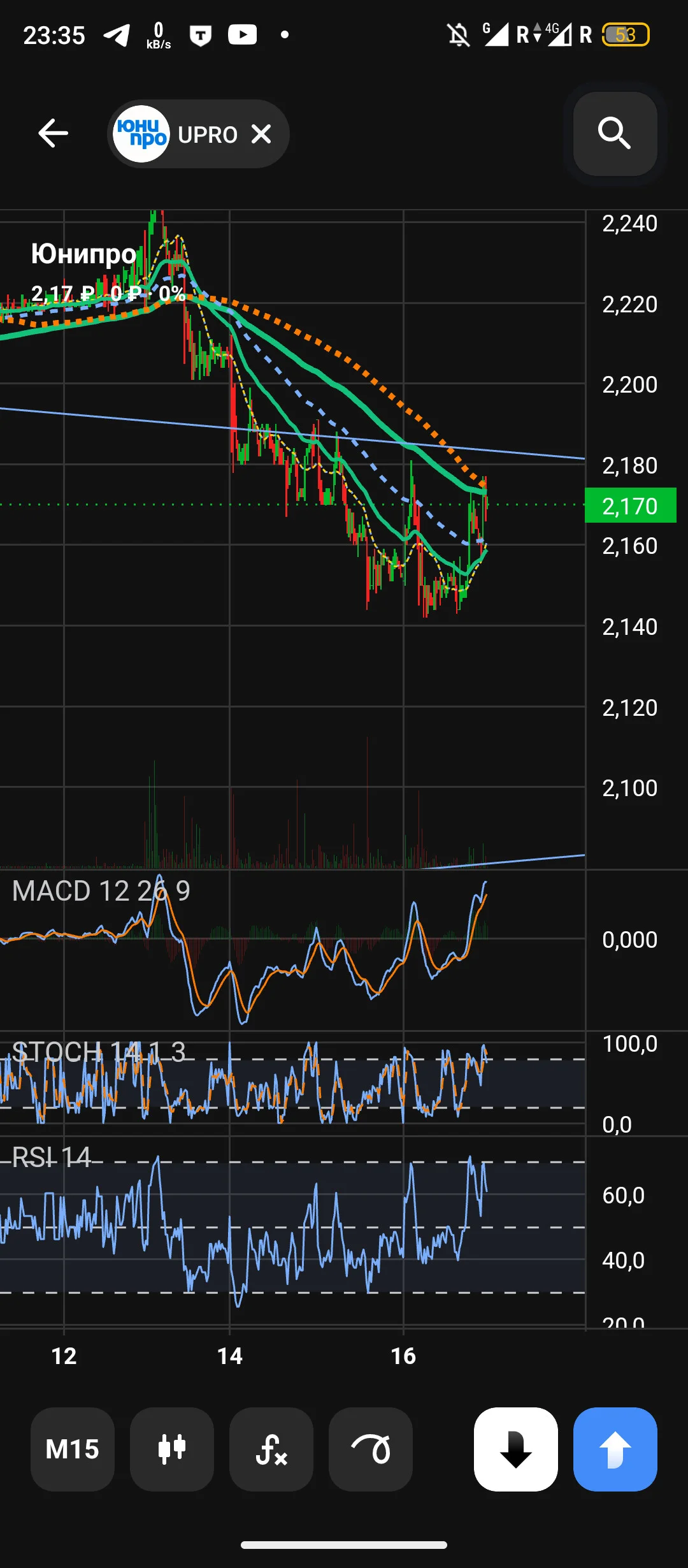
Task: Tap the Юнипро chart title
Action: point(83,254)
